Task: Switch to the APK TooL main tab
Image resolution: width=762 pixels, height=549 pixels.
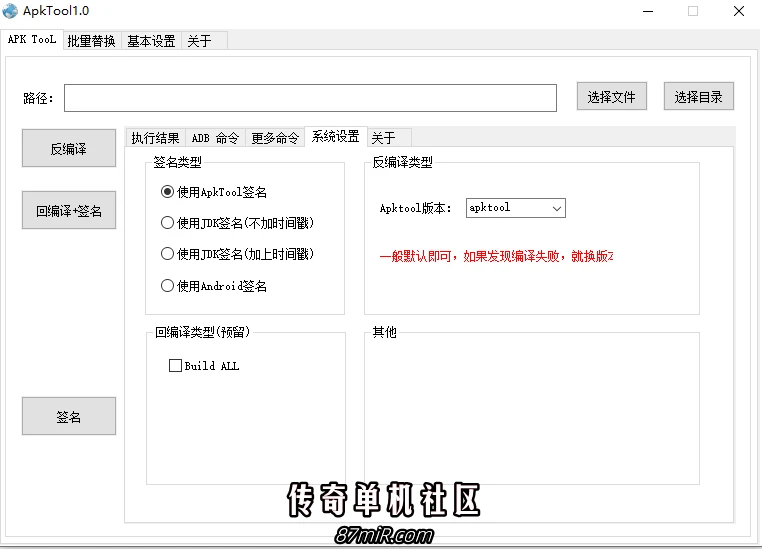Action: 32,40
